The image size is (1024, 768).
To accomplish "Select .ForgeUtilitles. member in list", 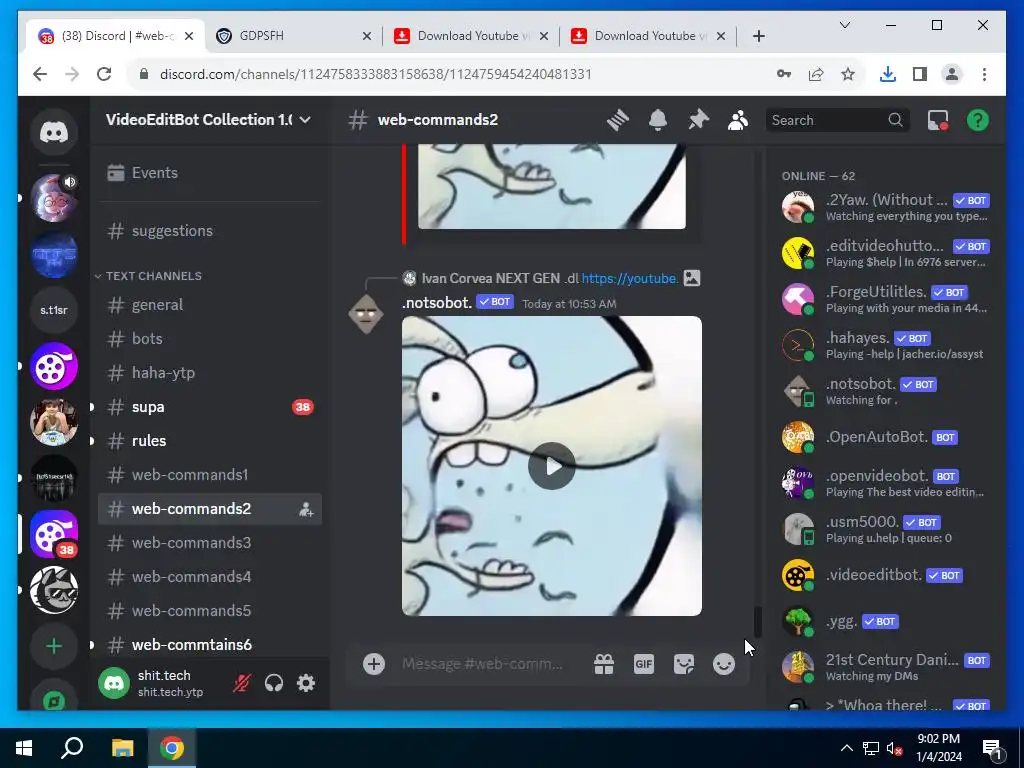I will point(886,299).
